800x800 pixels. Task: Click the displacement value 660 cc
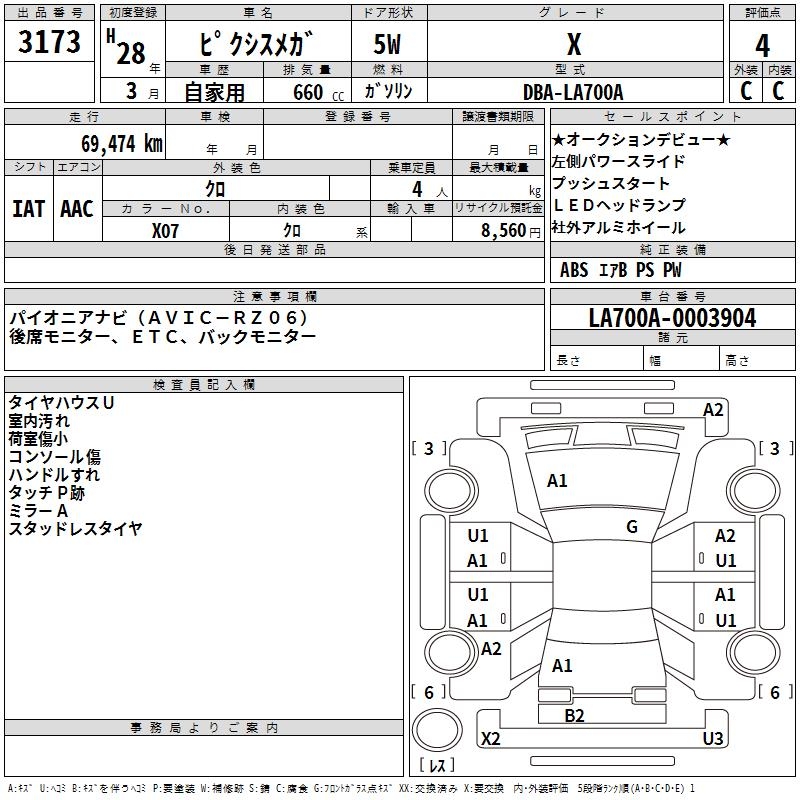(x=318, y=93)
